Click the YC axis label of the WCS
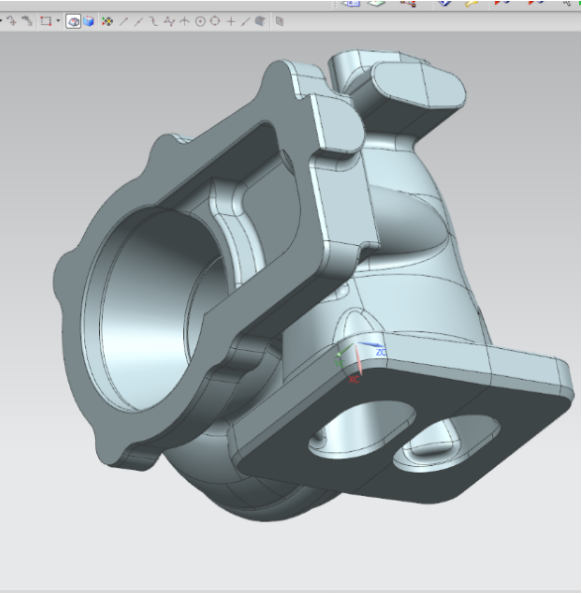Image resolution: width=582 pixels, height=594 pixels. pyautogui.click(x=339, y=363)
